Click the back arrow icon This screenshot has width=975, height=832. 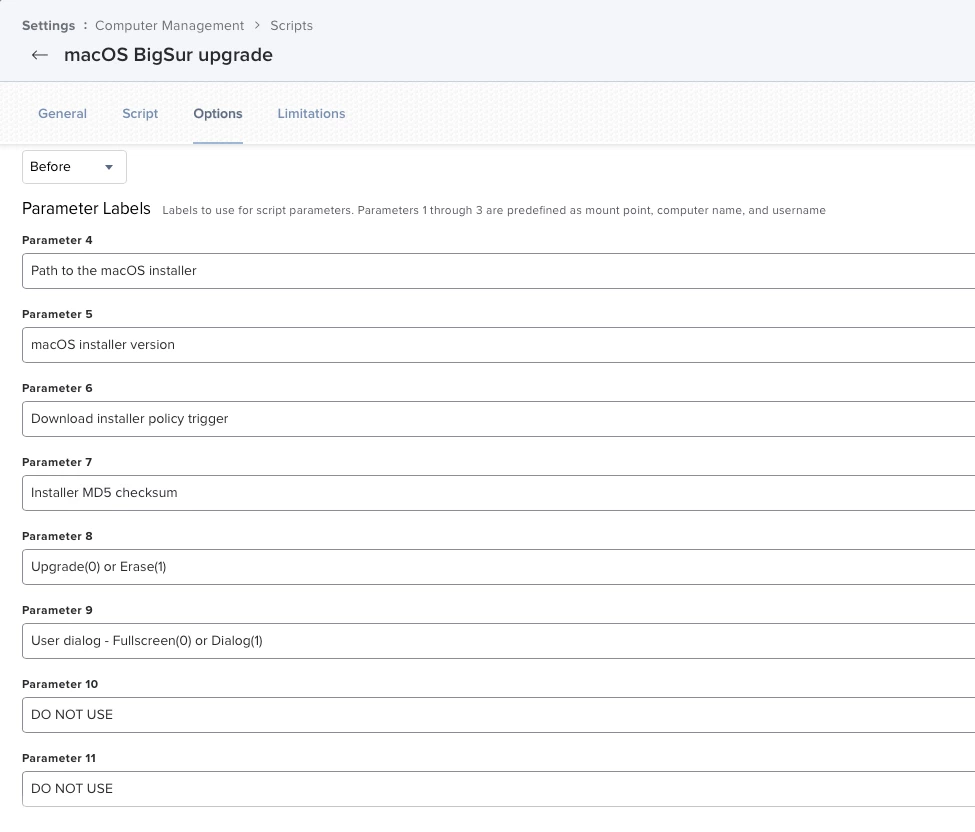[x=40, y=55]
